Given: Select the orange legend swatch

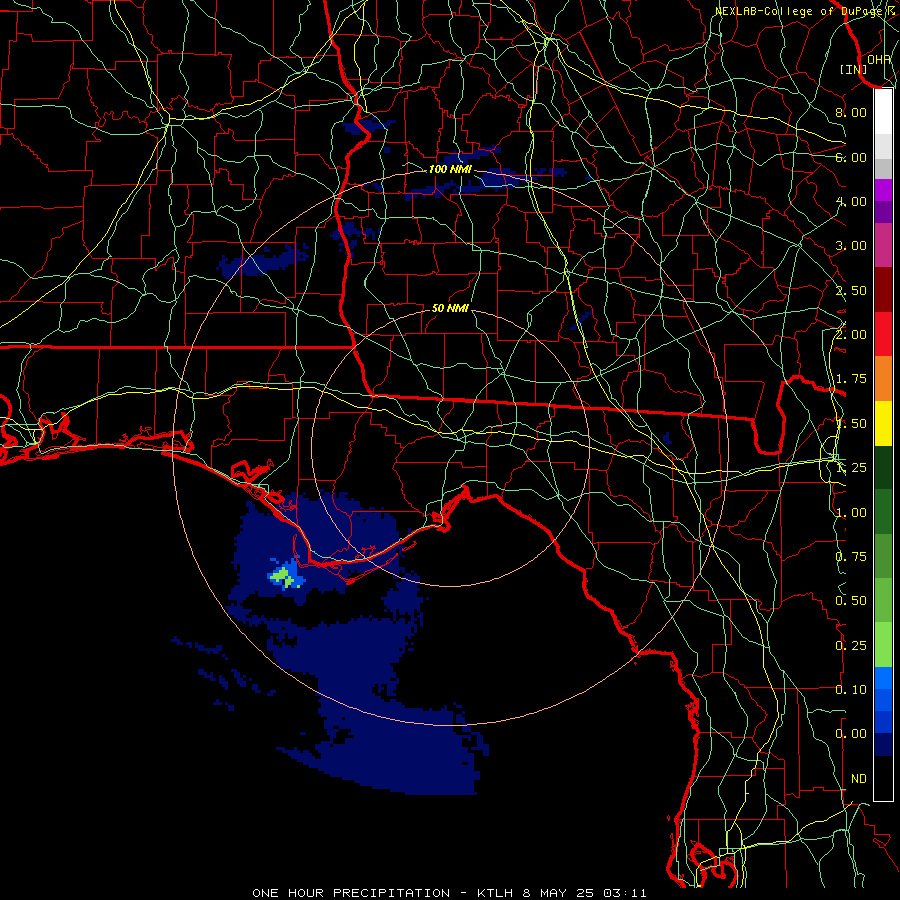Looking at the screenshot, I should pos(883,379).
